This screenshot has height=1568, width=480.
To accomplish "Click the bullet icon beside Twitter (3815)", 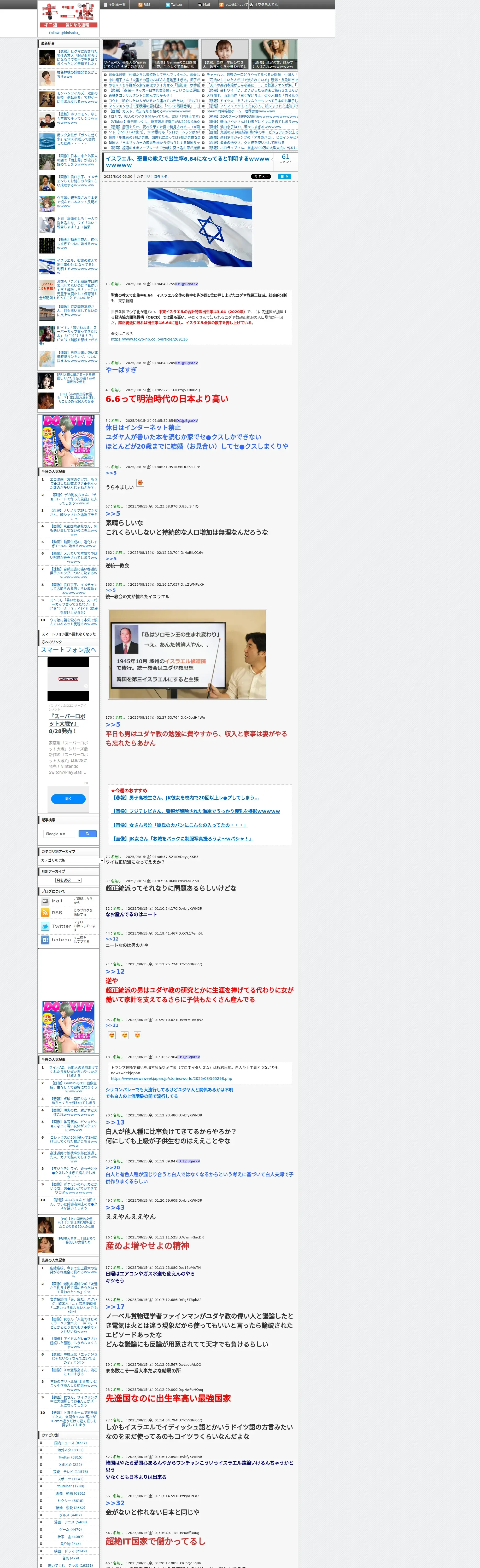I will point(41,1457).
